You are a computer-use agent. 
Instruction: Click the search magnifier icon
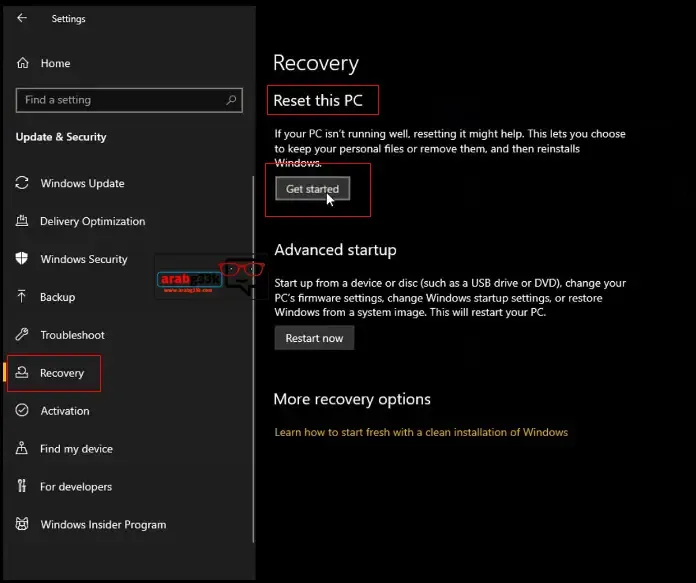tap(231, 100)
